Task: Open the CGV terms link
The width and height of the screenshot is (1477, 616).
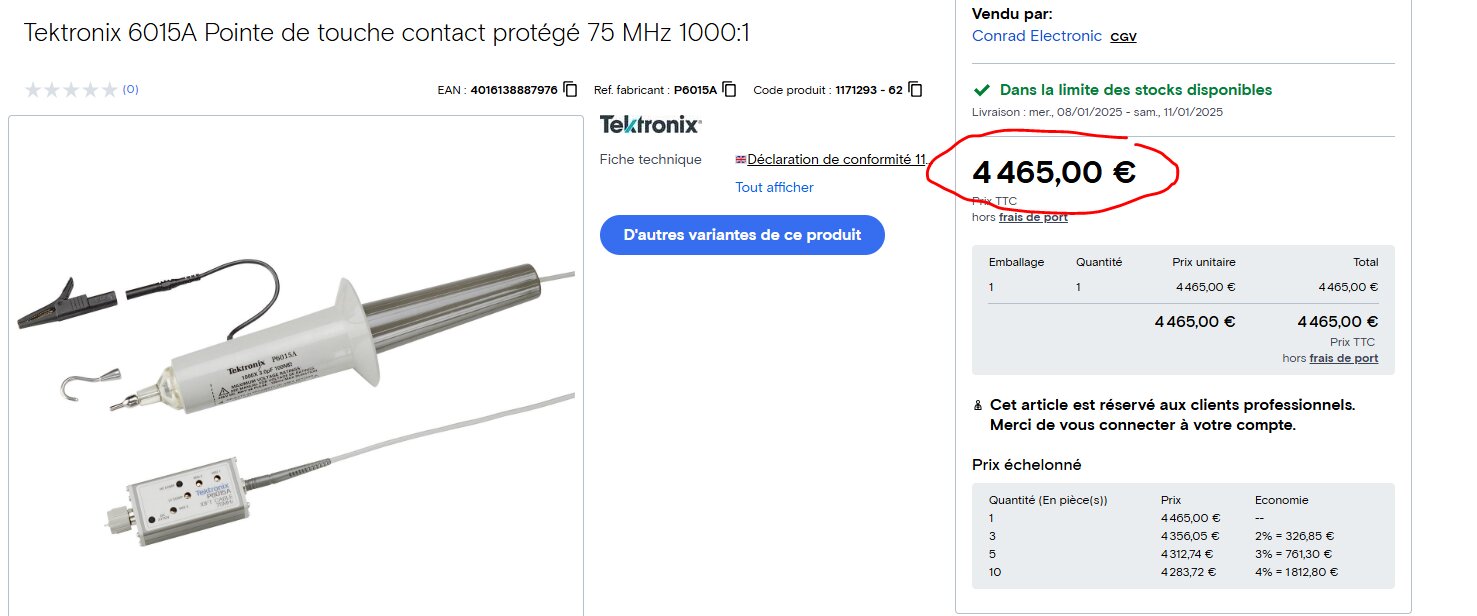Action: point(1123,37)
